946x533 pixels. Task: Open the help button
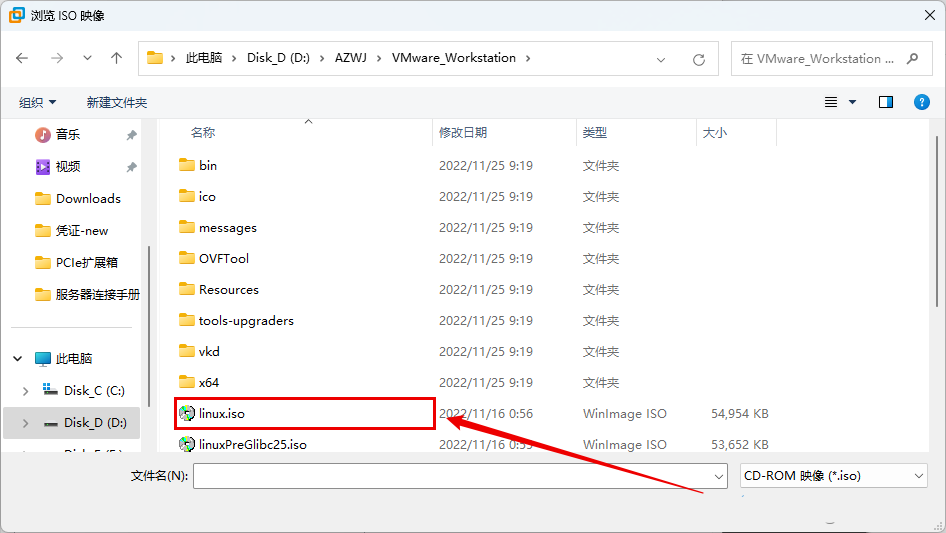pos(922,102)
